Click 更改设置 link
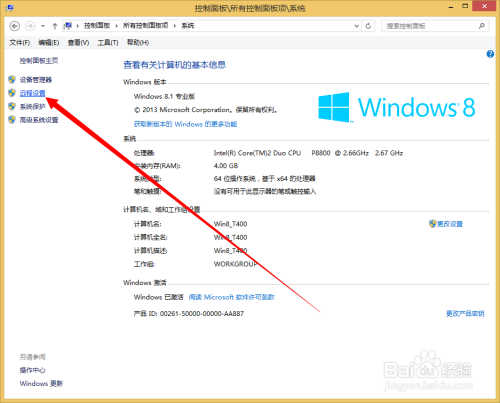This screenshot has height=403, width=500. [x=450, y=224]
